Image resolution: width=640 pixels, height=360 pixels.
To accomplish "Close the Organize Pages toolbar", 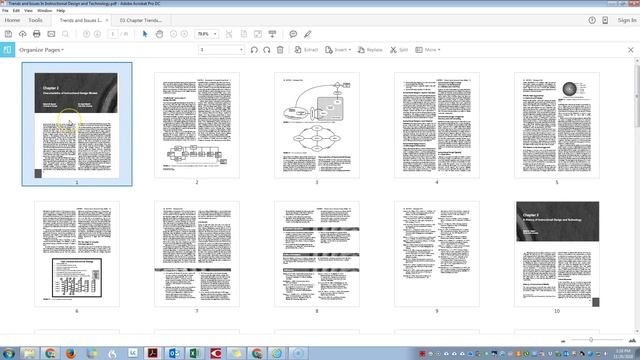I will (631, 50).
